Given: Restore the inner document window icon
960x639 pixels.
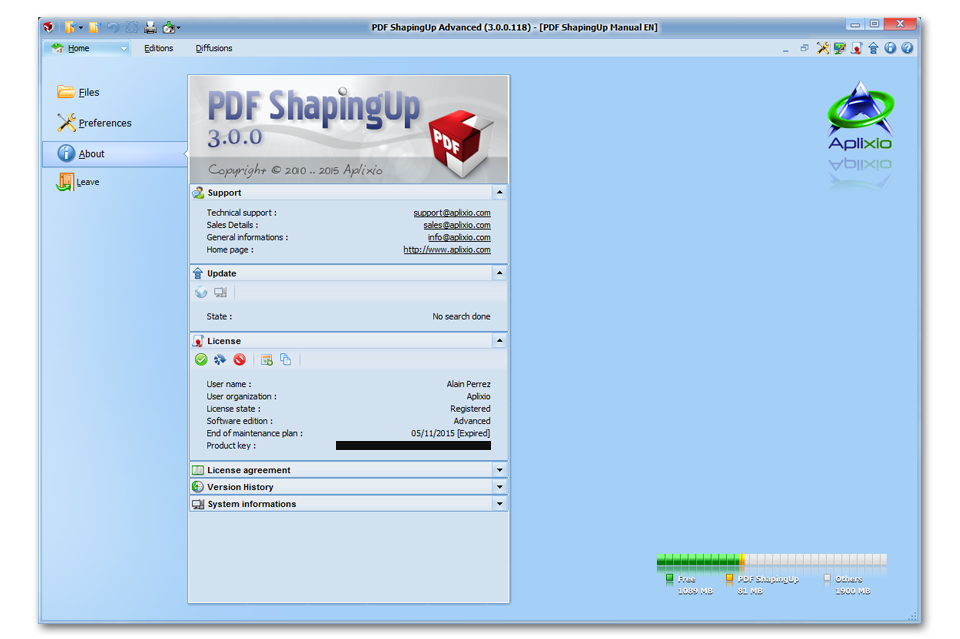Looking at the screenshot, I should (x=804, y=48).
